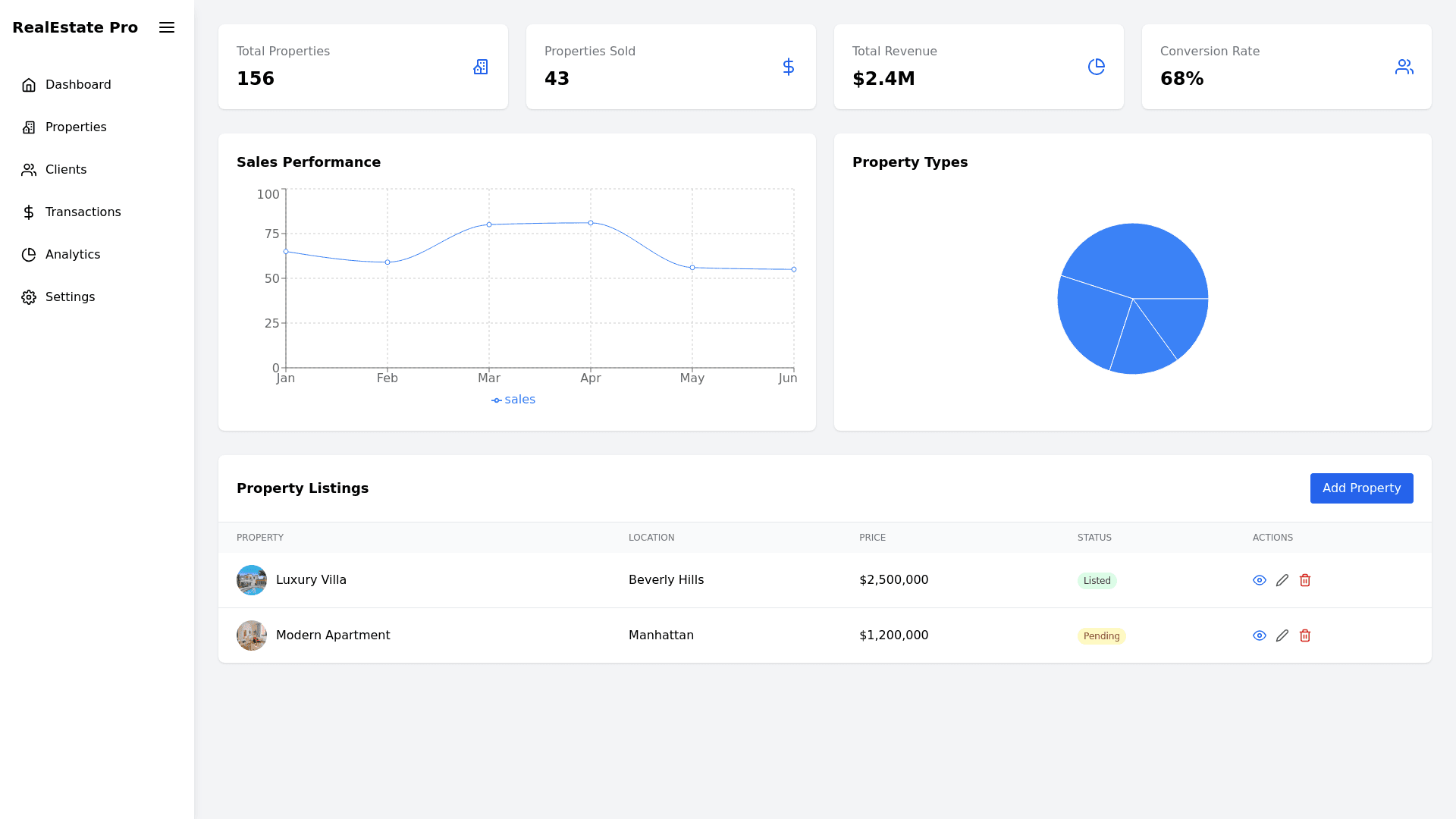View Luxury Villa details with eye icon
The height and width of the screenshot is (819, 1456).
pos(1260,580)
